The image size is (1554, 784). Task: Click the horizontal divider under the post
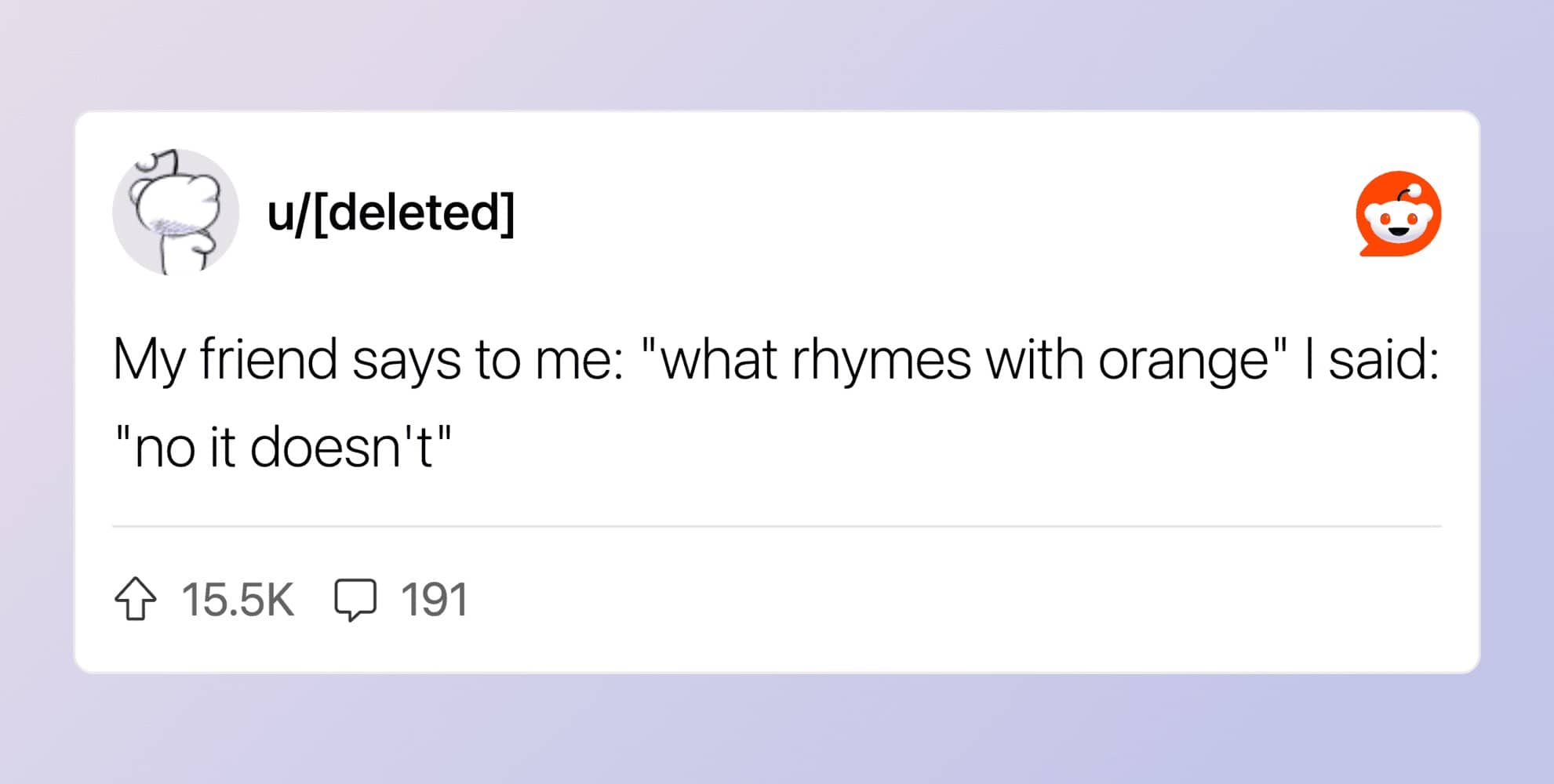pyautogui.click(x=777, y=527)
